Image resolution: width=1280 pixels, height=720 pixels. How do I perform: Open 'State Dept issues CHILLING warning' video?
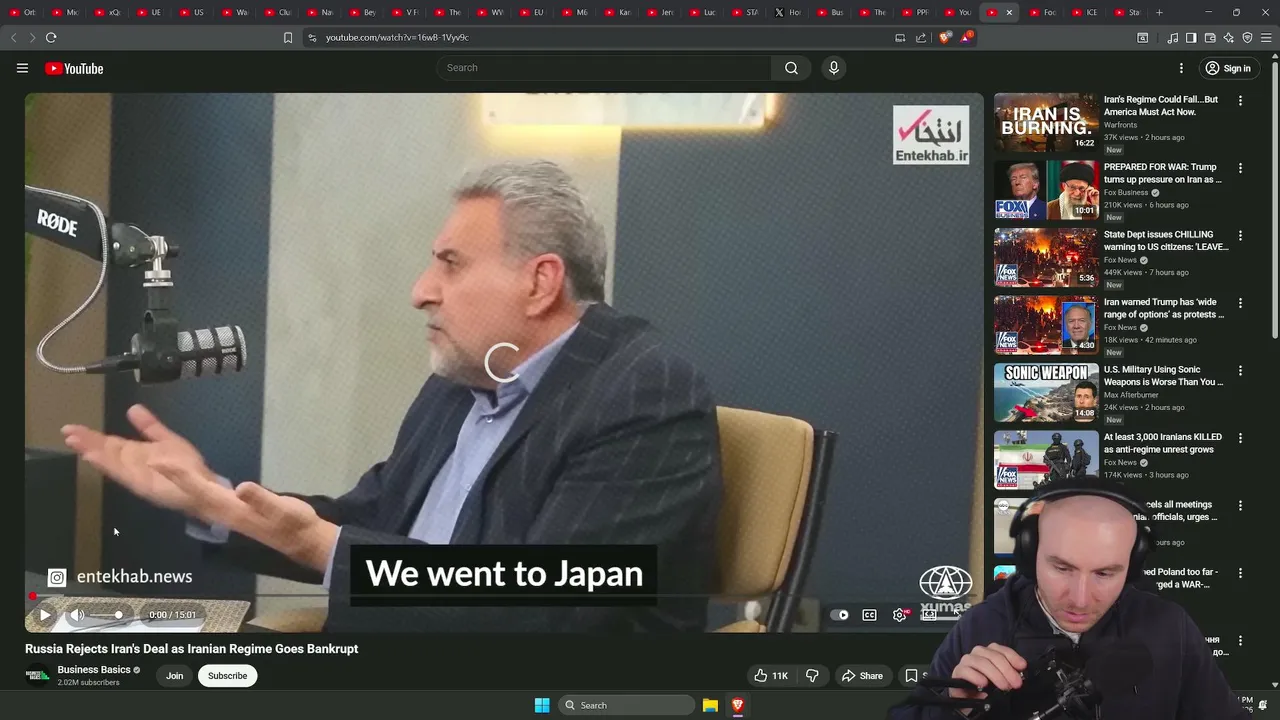[1166, 241]
